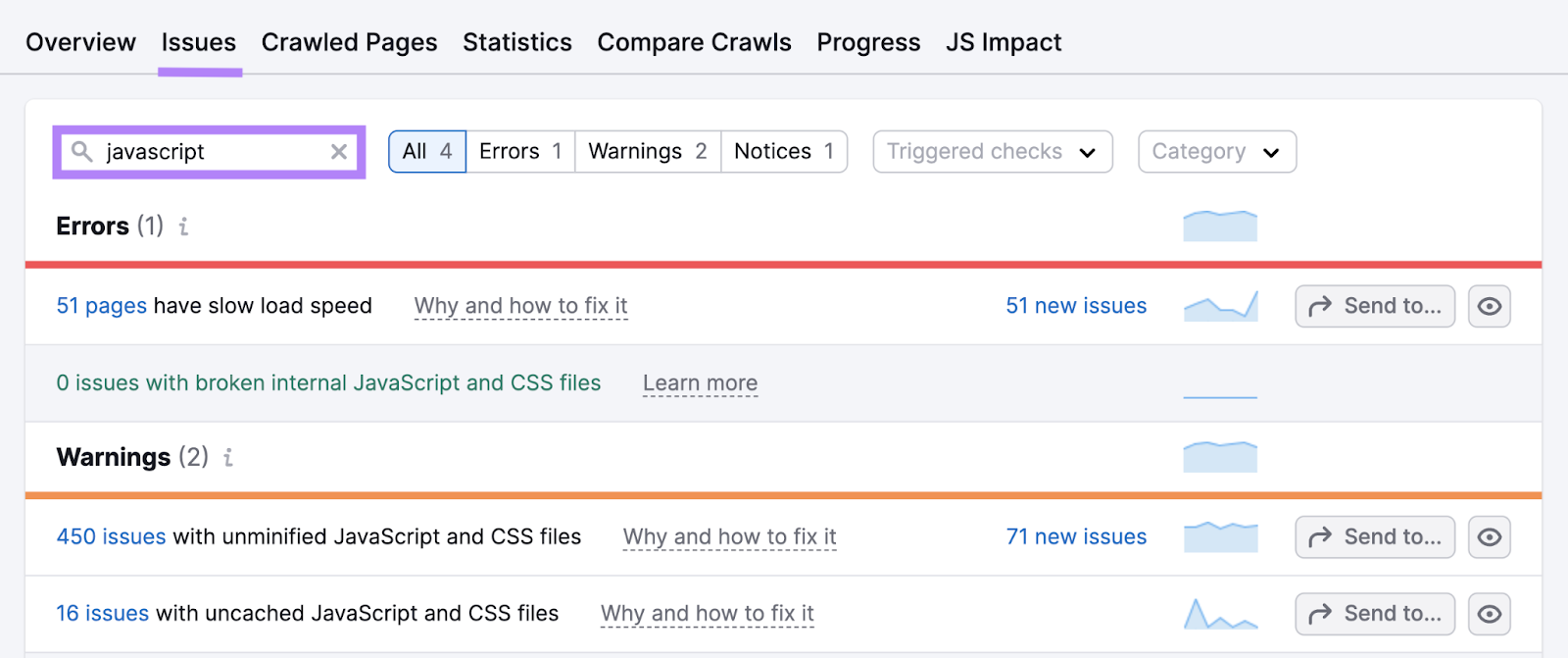Clear the javascript search with the X icon
The width and height of the screenshot is (1568, 658).
pyautogui.click(x=339, y=151)
